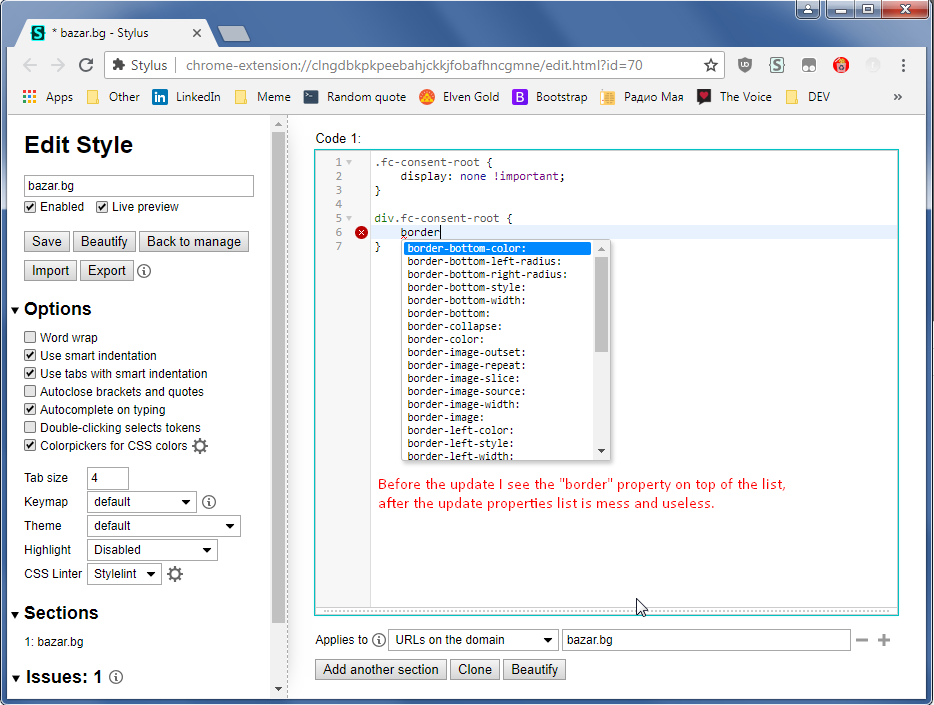Click the red error marker on line 6
Viewport: 934px width, 705px height.
click(x=360, y=232)
